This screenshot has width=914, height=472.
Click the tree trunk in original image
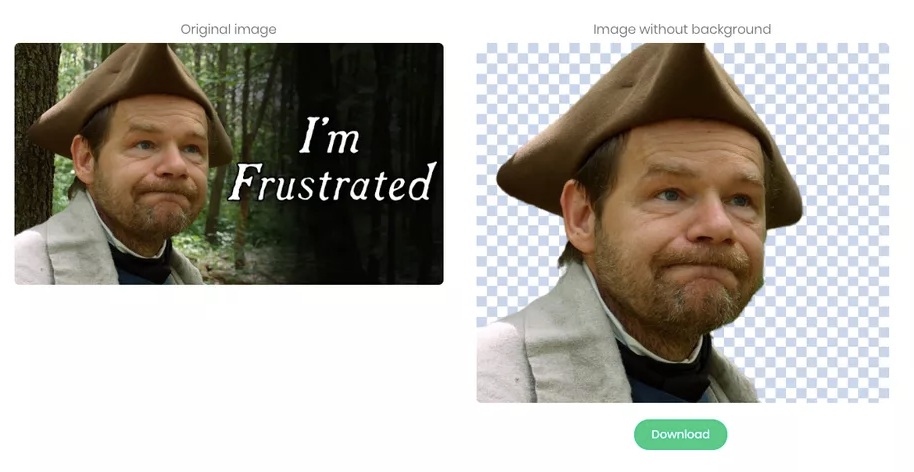(x=35, y=134)
